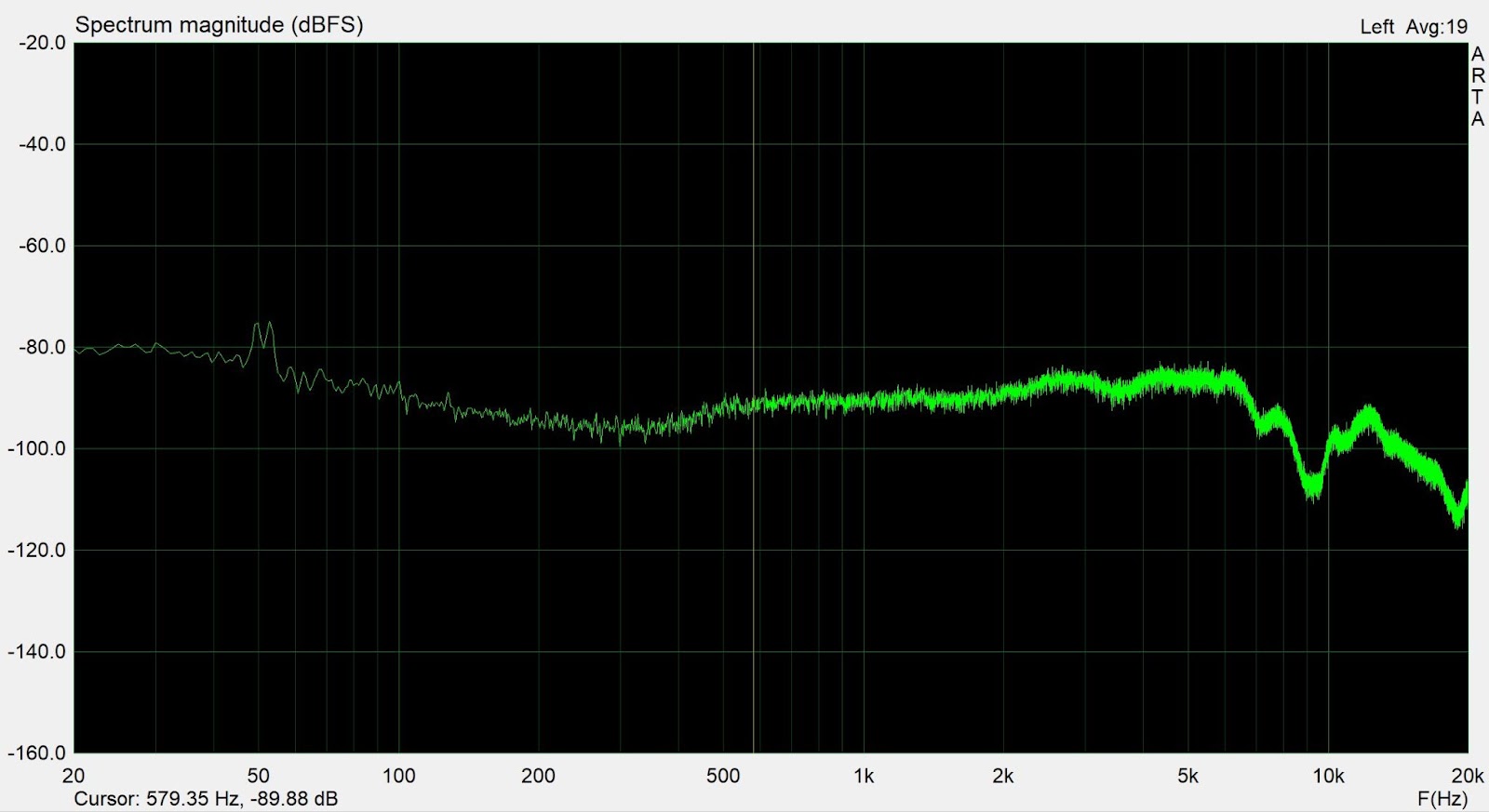
Task: Click the spectrum peak near 50 Hz
Action: tap(263, 335)
